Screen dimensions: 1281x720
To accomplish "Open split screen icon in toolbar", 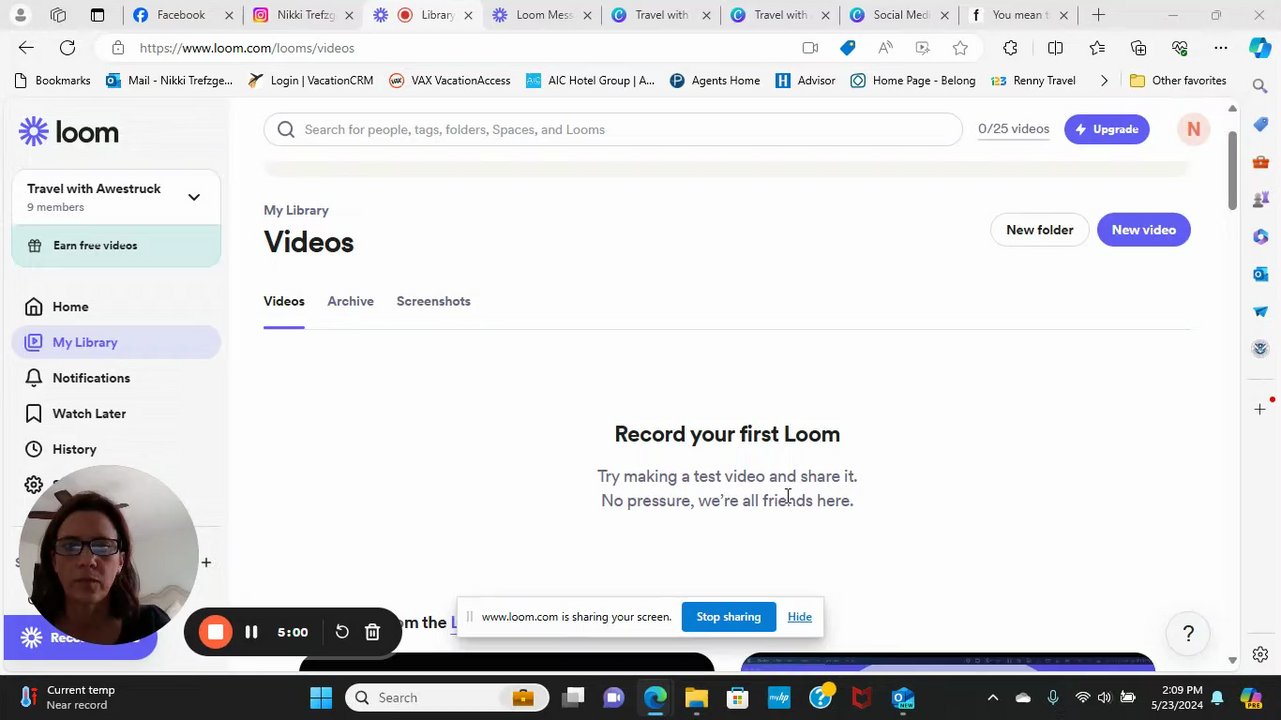I will coord(1055,48).
